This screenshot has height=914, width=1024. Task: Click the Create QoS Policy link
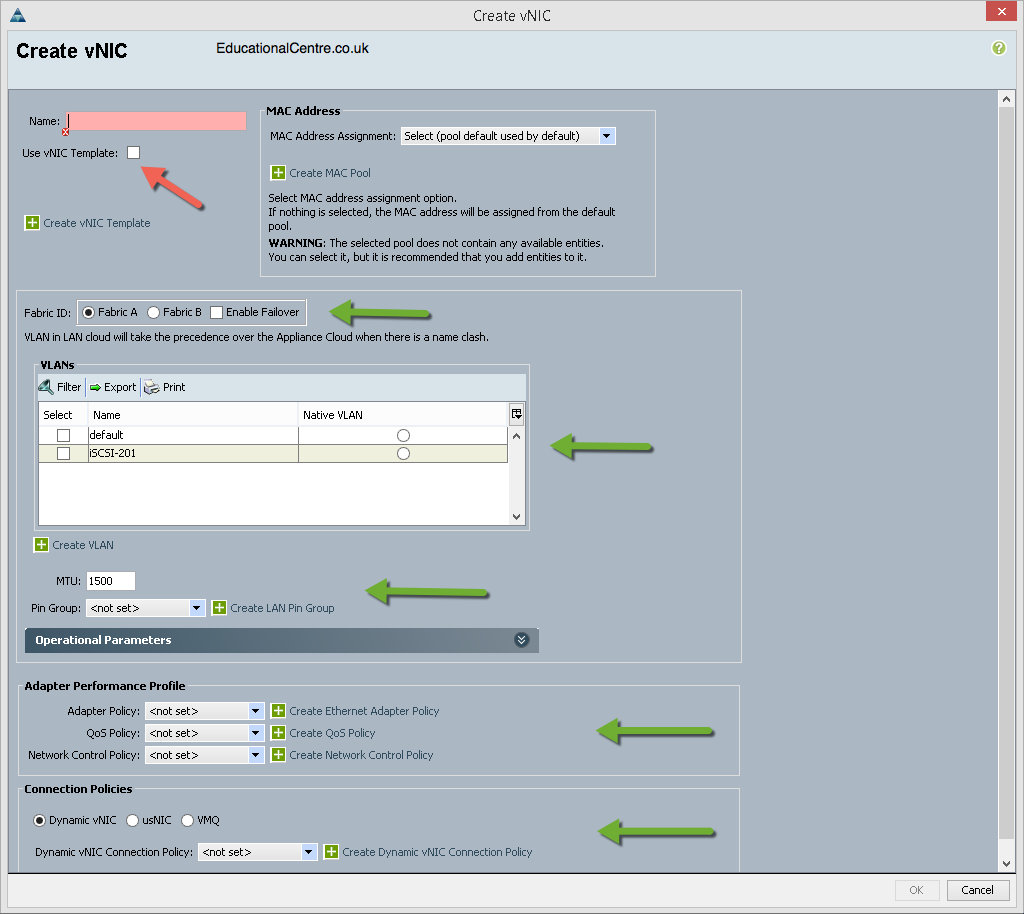coord(332,733)
